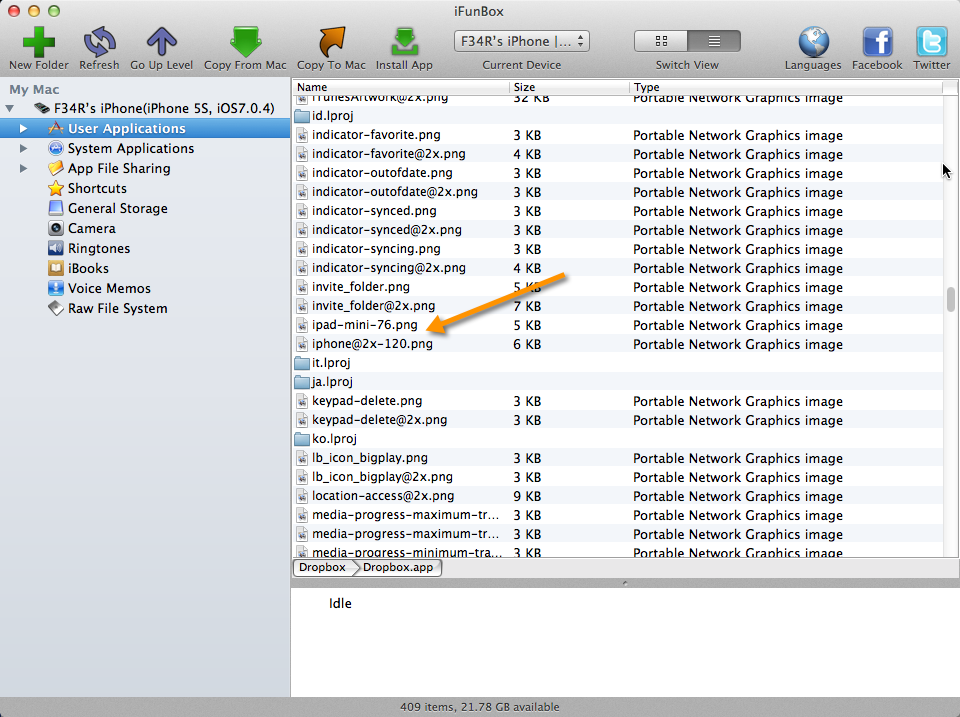The image size is (960, 717).
Task: Sort by the Name column header
Action: tap(400, 88)
